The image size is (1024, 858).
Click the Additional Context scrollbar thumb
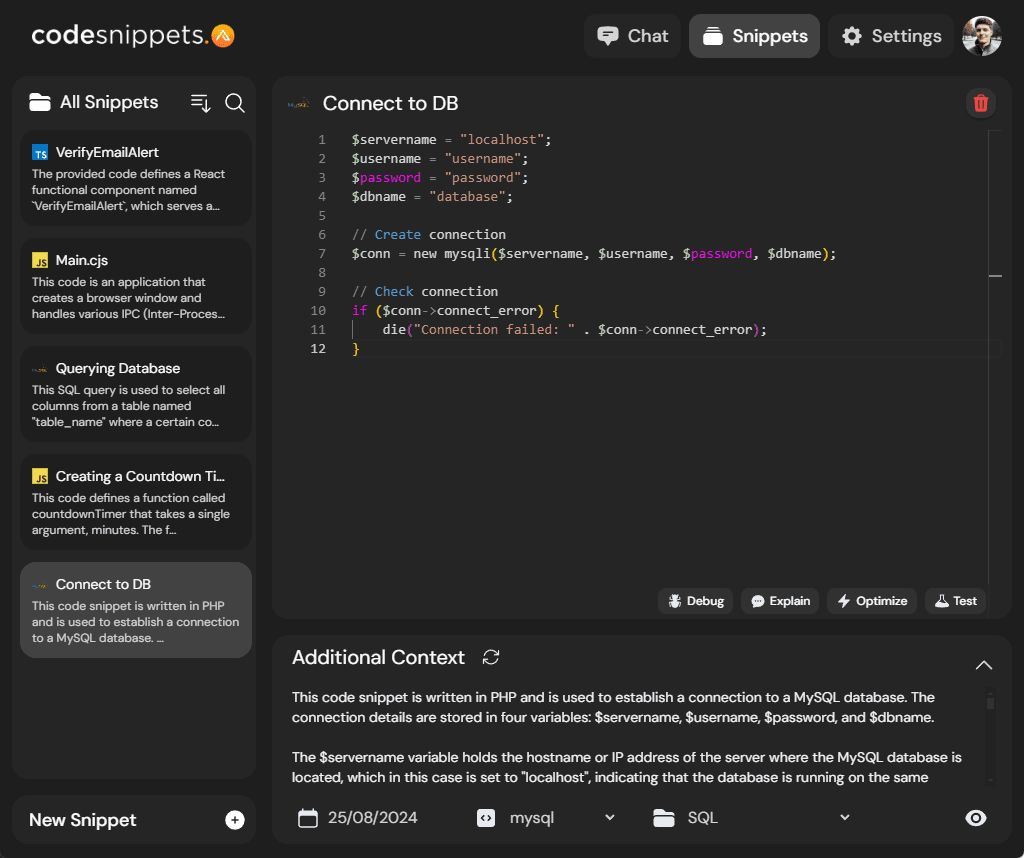(x=990, y=703)
